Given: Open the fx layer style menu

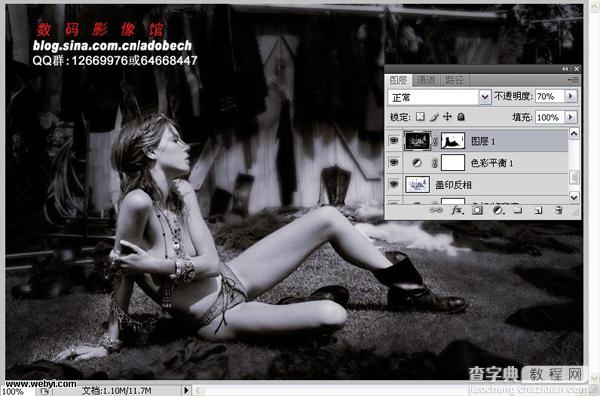Looking at the screenshot, I should (x=457, y=210).
